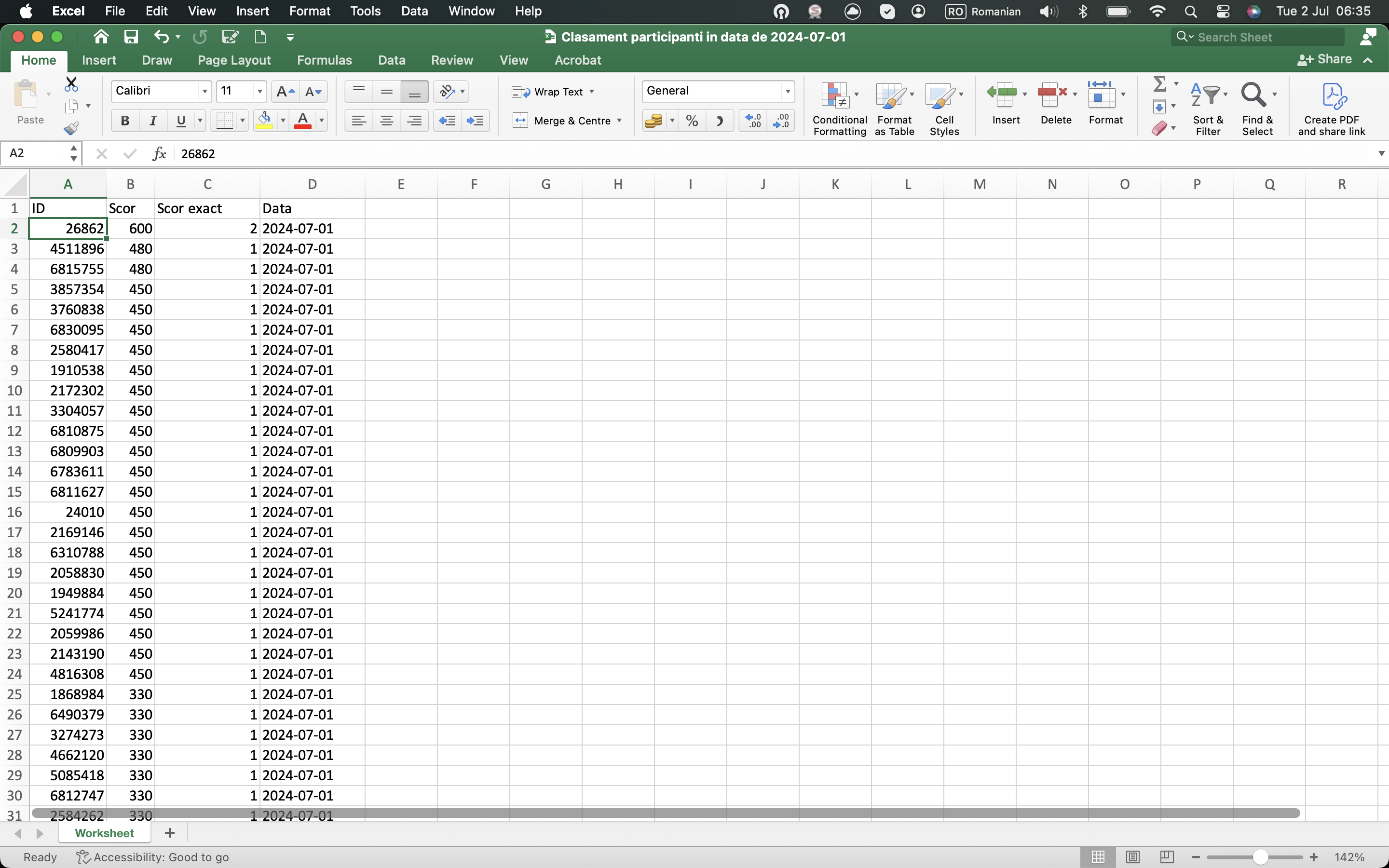The width and height of the screenshot is (1389, 868).
Task: Open Spotlight search in the menu bar
Action: click(x=1190, y=12)
